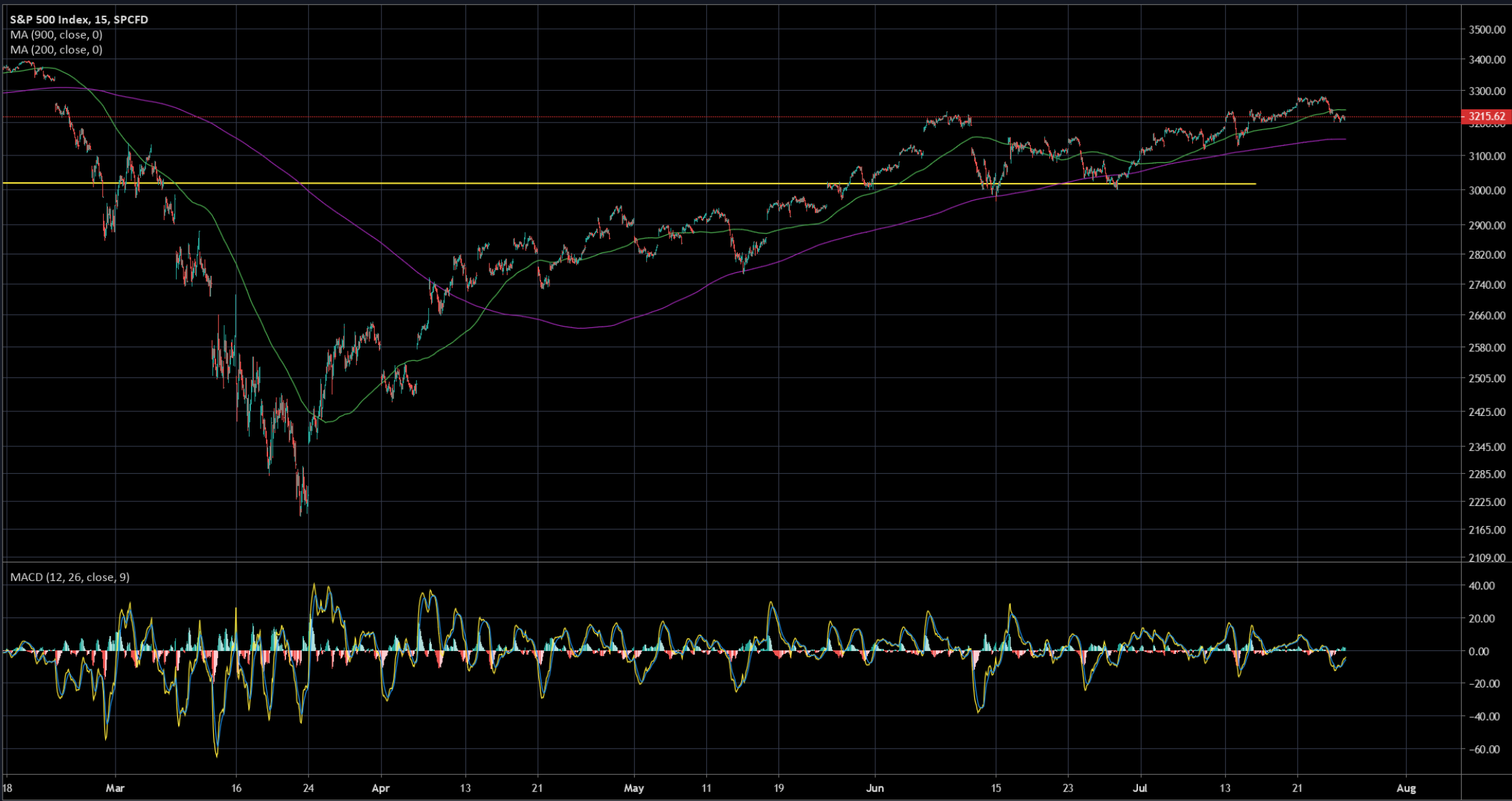Click the 3500.00 price axis label
Viewport: 1512px width, 801px height.
(1487, 30)
